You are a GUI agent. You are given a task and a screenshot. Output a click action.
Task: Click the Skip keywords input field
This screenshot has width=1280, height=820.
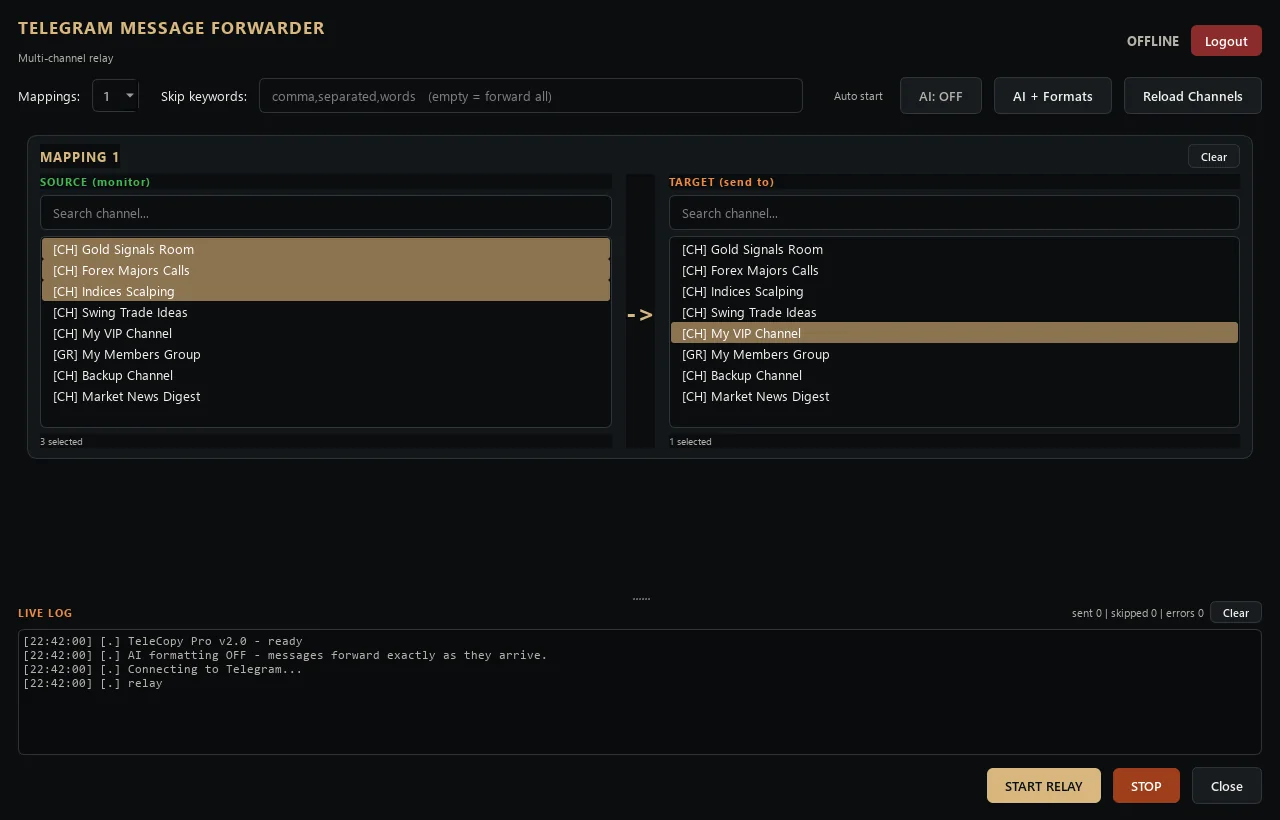click(530, 96)
